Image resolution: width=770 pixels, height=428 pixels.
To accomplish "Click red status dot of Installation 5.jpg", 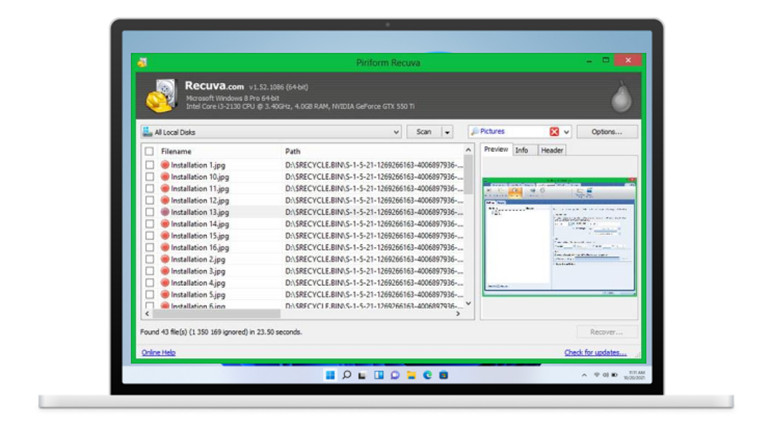I will point(165,294).
